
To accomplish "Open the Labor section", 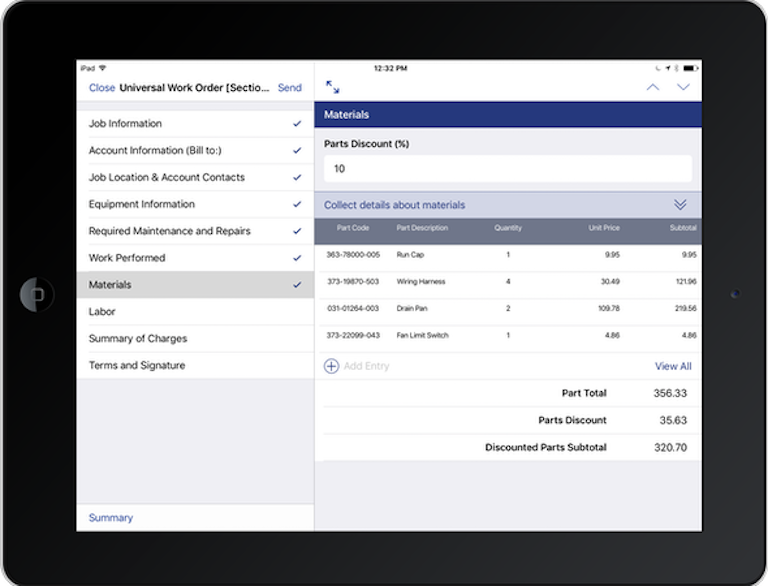I will [102, 312].
